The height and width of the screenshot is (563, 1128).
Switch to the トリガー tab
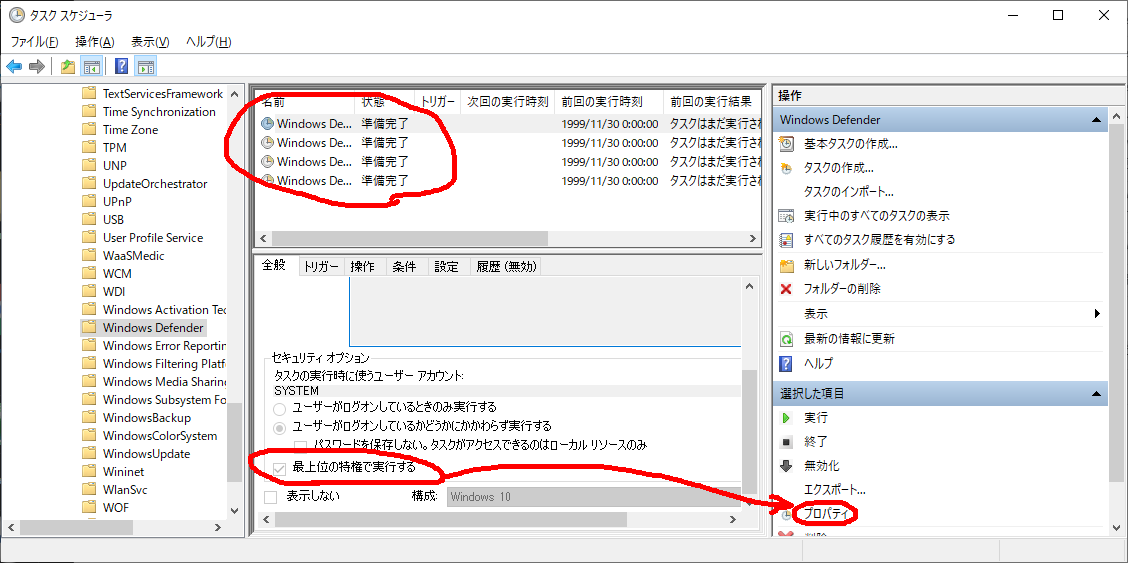pos(321,267)
